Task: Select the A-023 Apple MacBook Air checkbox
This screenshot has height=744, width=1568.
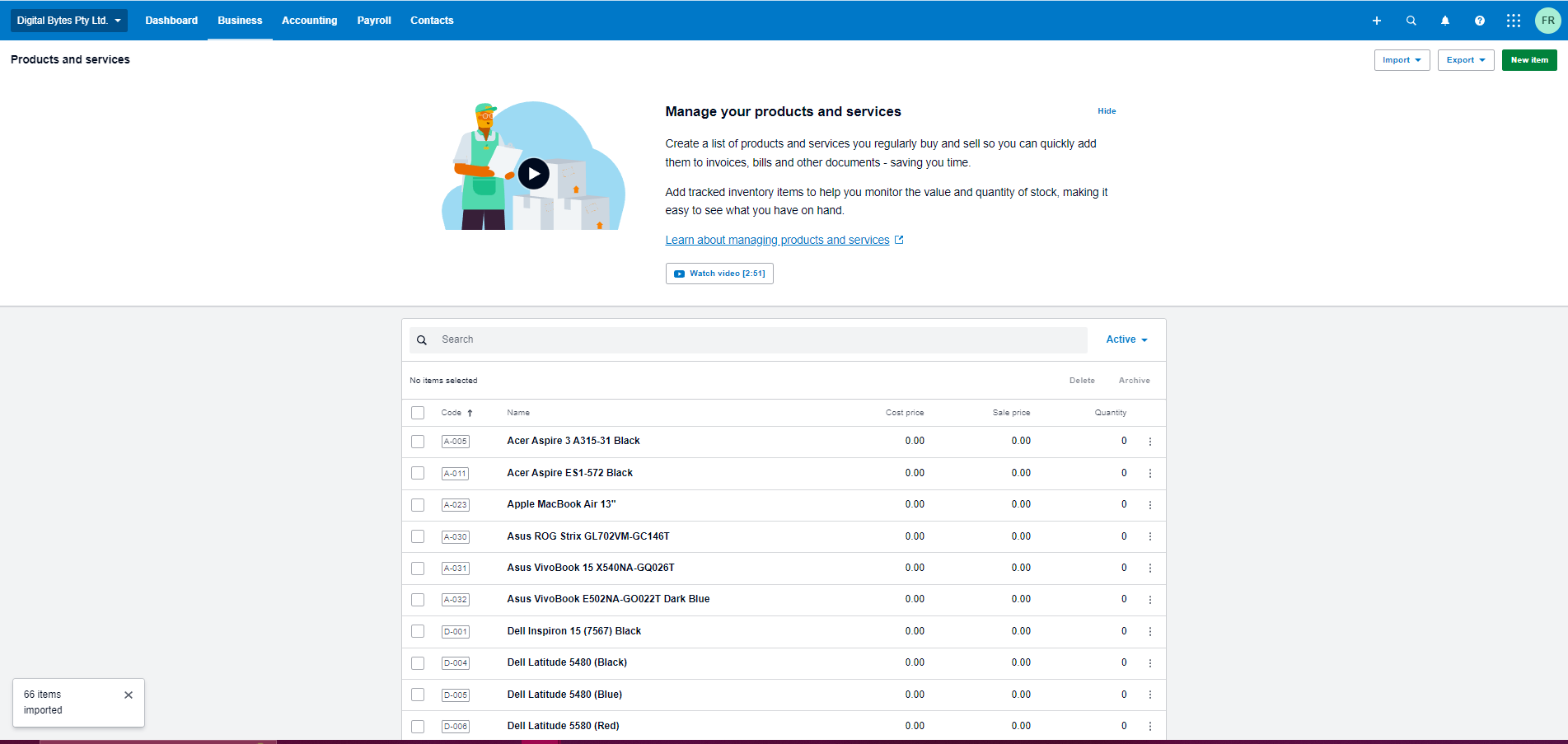Action: point(418,505)
